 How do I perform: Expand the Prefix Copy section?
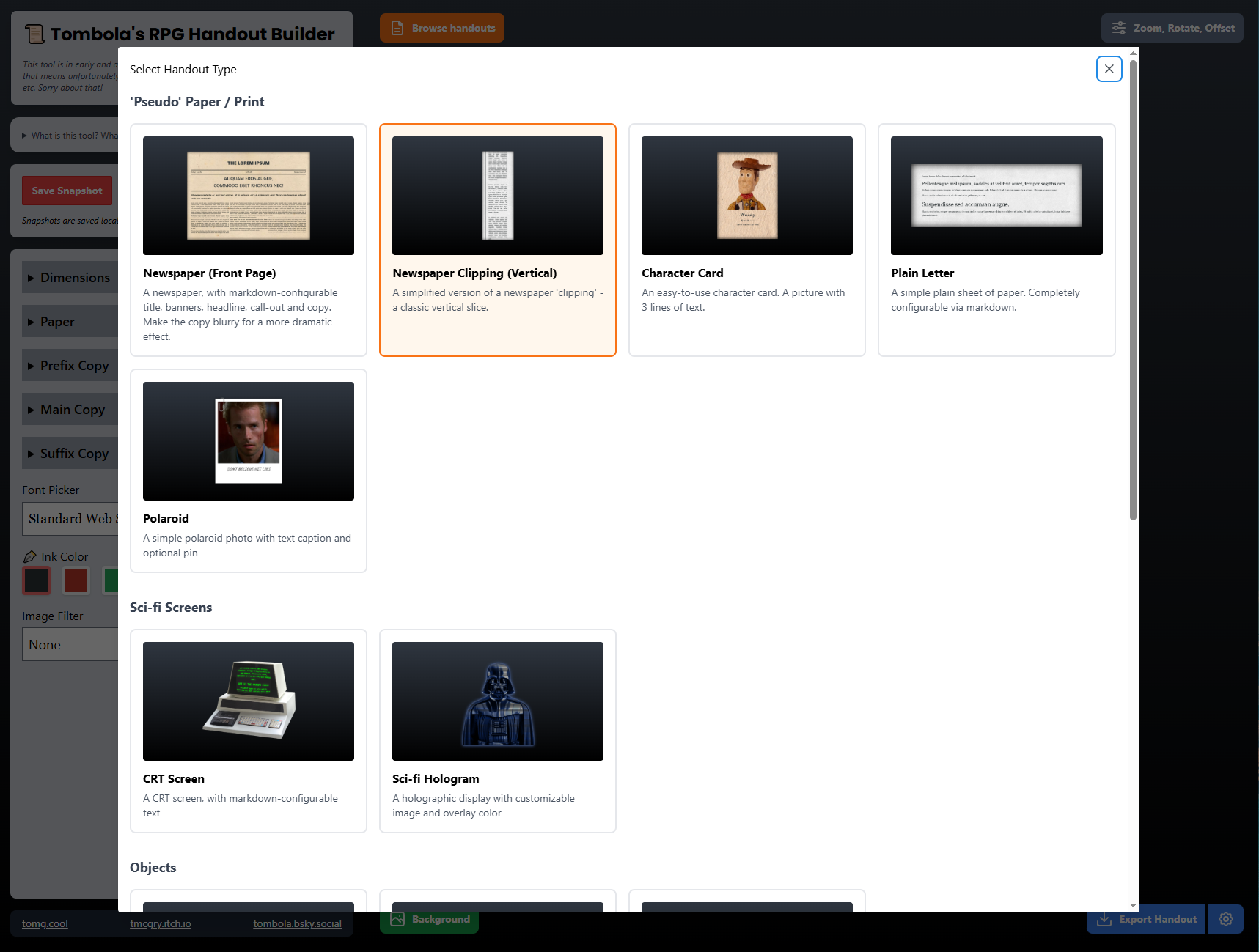tap(70, 366)
